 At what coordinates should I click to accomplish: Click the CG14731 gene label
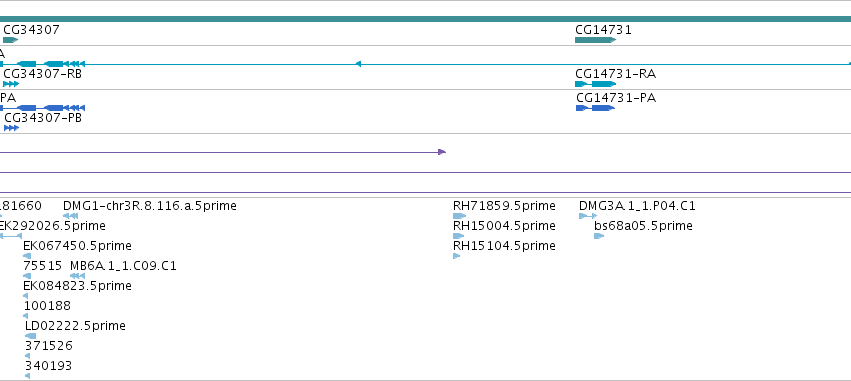603,30
